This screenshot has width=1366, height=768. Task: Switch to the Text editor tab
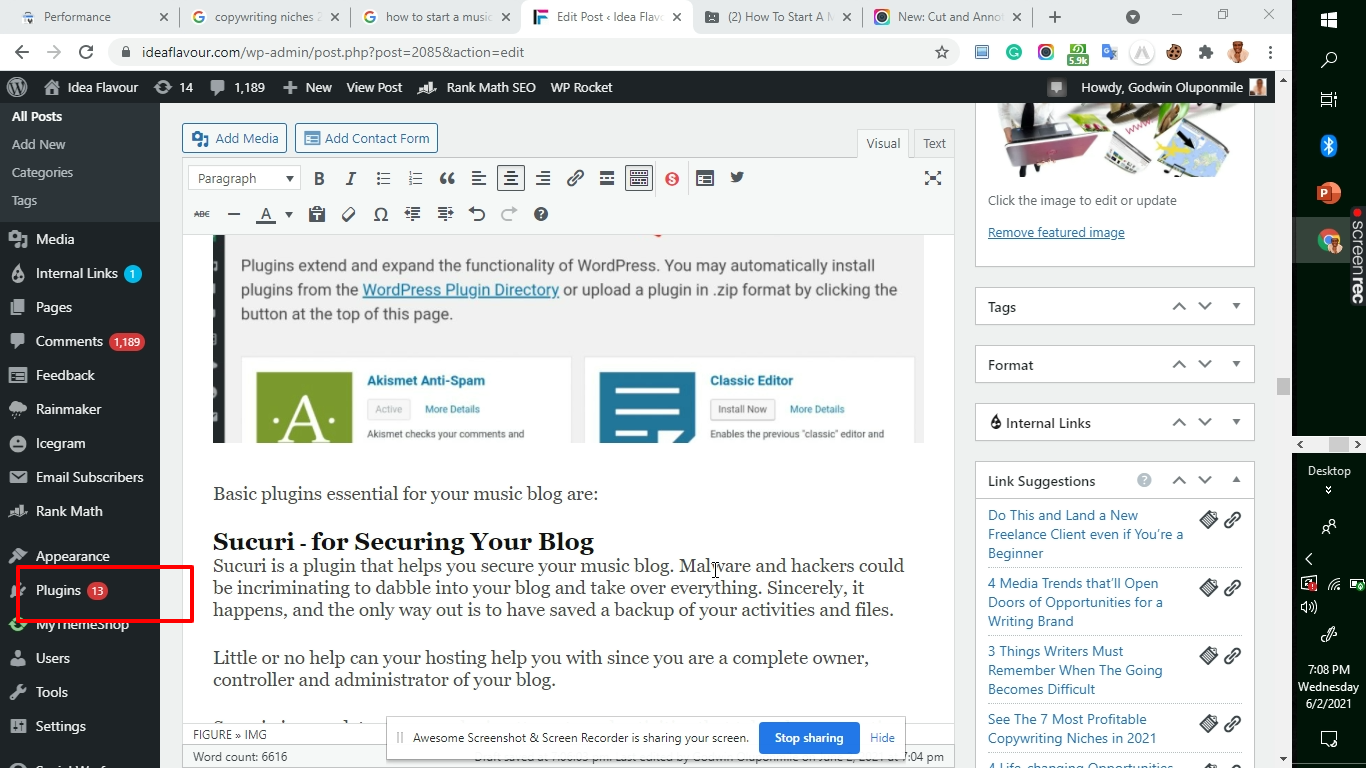tap(934, 143)
